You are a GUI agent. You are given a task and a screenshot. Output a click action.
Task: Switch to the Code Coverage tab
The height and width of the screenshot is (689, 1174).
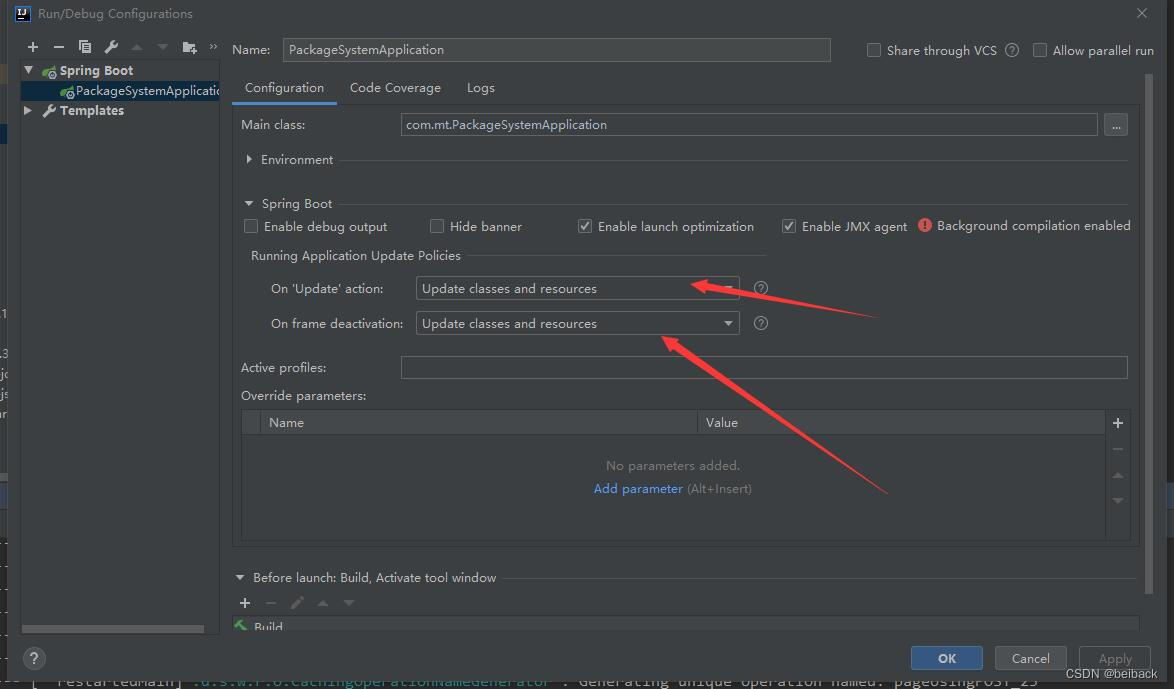[x=395, y=88]
